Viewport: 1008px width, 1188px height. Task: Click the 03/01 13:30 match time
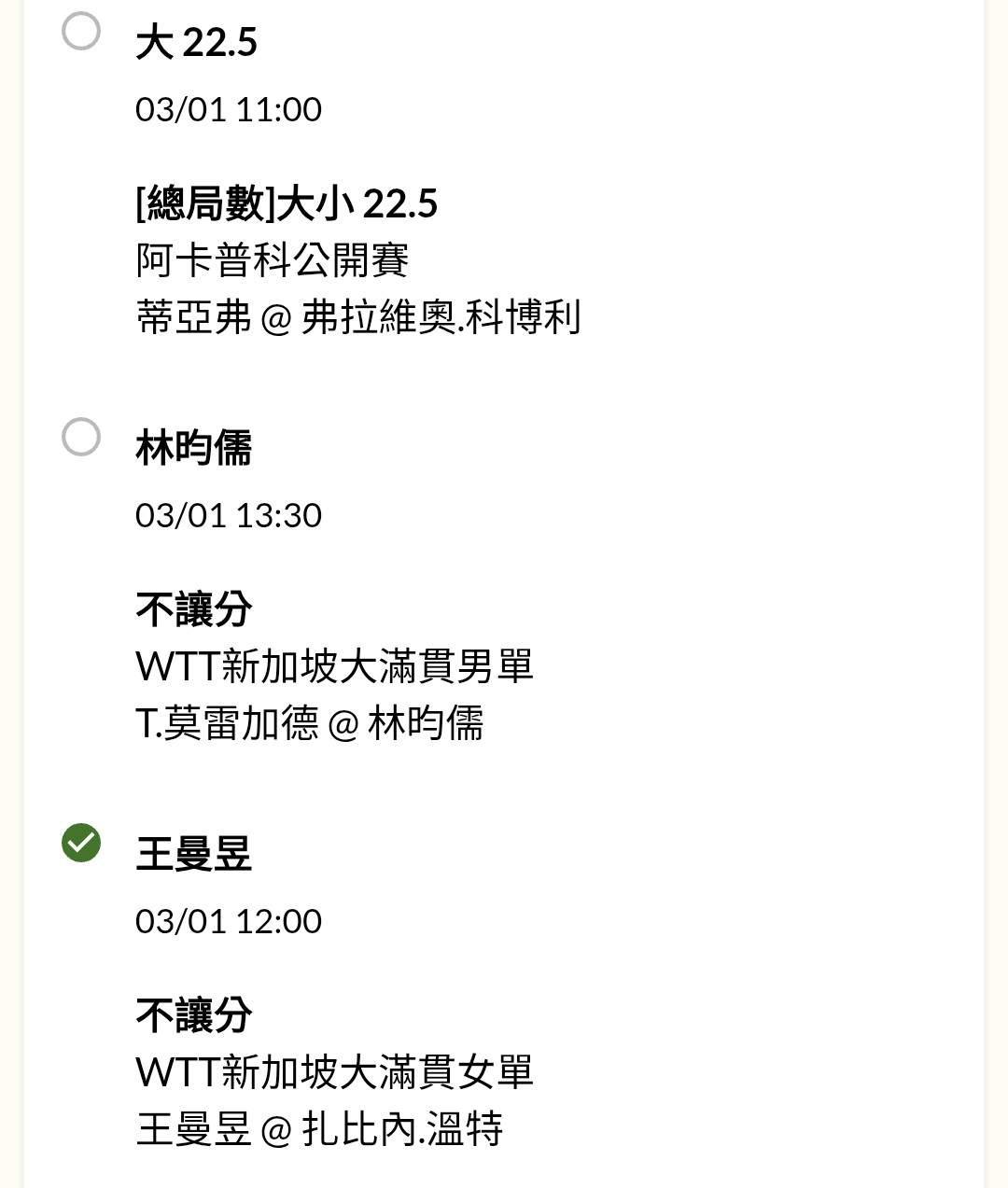tap(229, 515)
